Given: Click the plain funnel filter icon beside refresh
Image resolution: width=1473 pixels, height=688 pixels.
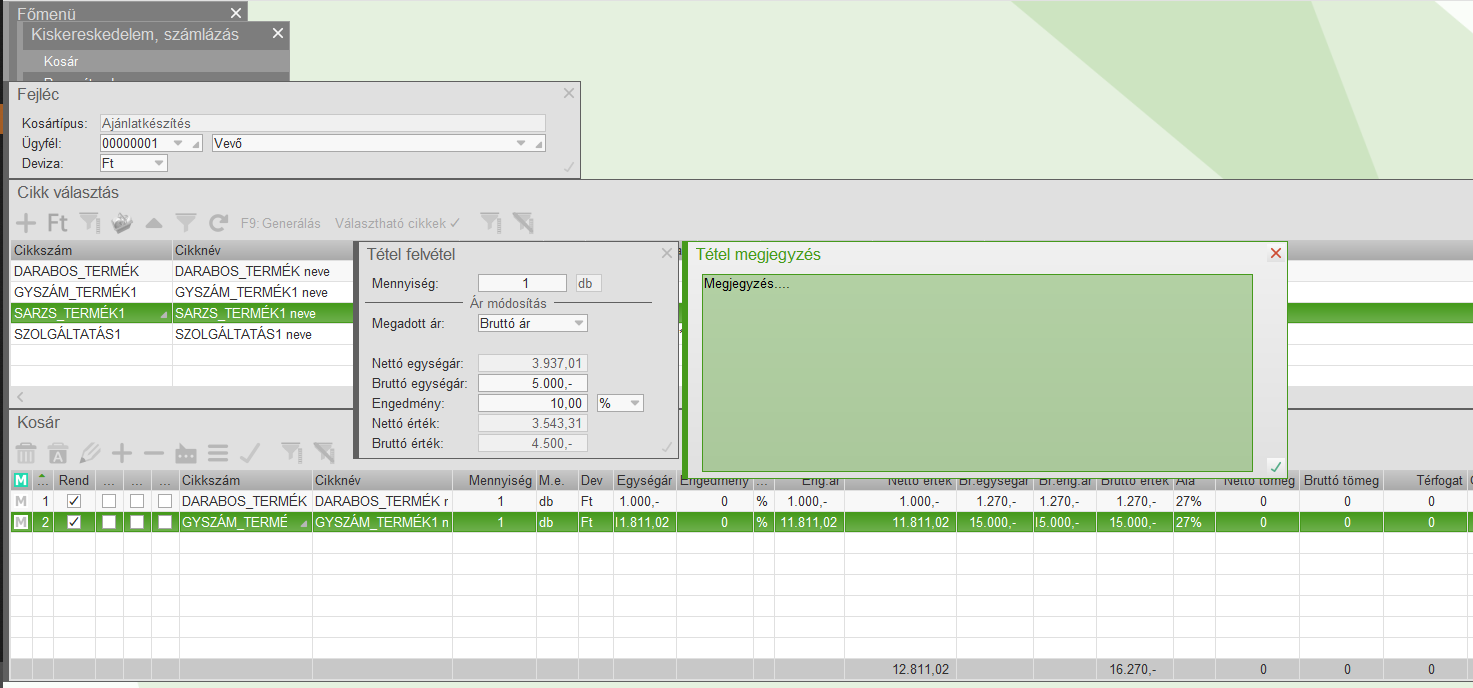Looking at the screenshot, I should [186, 223].
